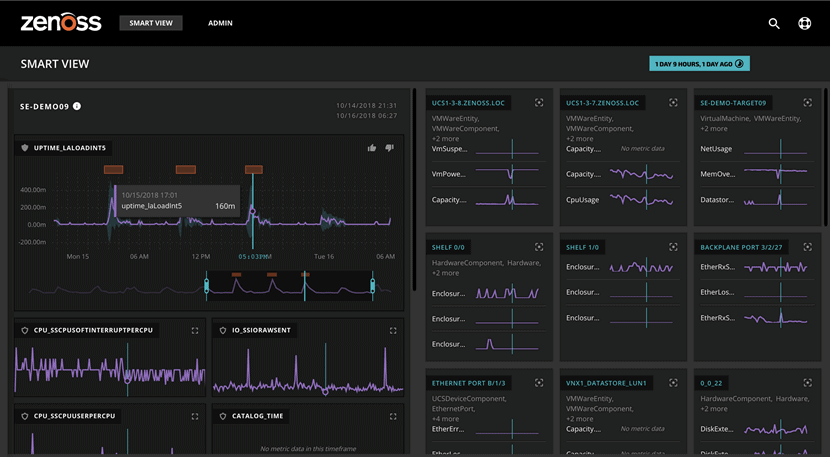Screen dimensions: 830x457
Task: Grab the right range handle on overview timeline
Action: [373, 286]
